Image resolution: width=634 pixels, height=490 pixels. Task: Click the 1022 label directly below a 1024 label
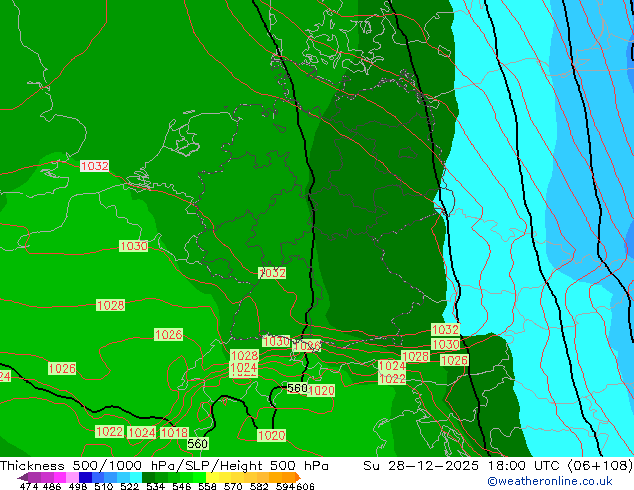(392, 378)
